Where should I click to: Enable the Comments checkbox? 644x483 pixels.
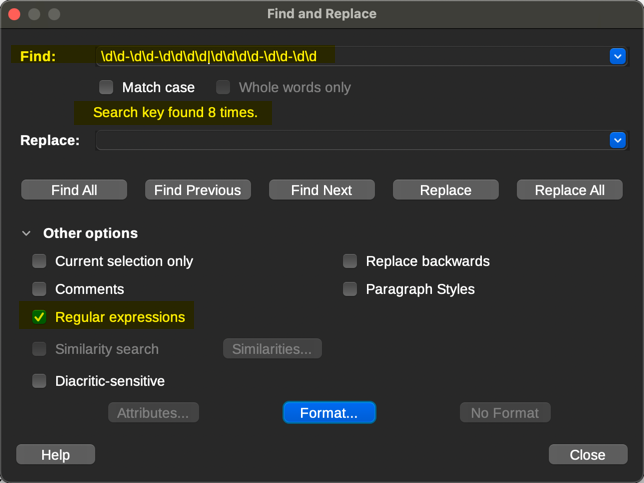[x=39, y=289]
